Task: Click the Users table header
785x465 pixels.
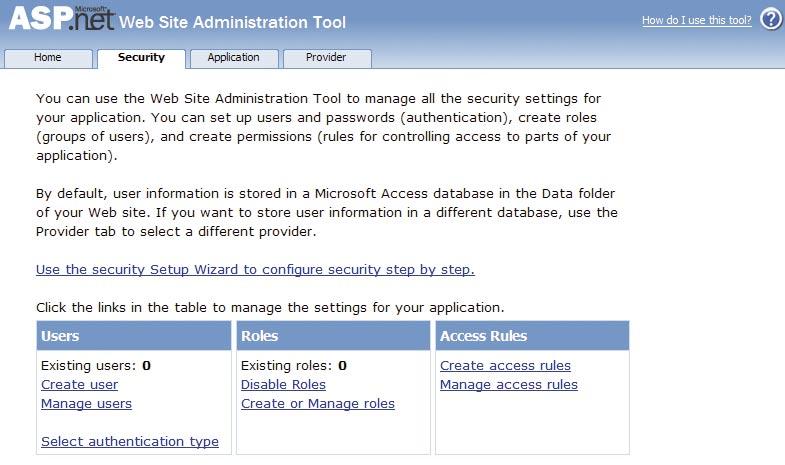Action: (x=134, y=336)
